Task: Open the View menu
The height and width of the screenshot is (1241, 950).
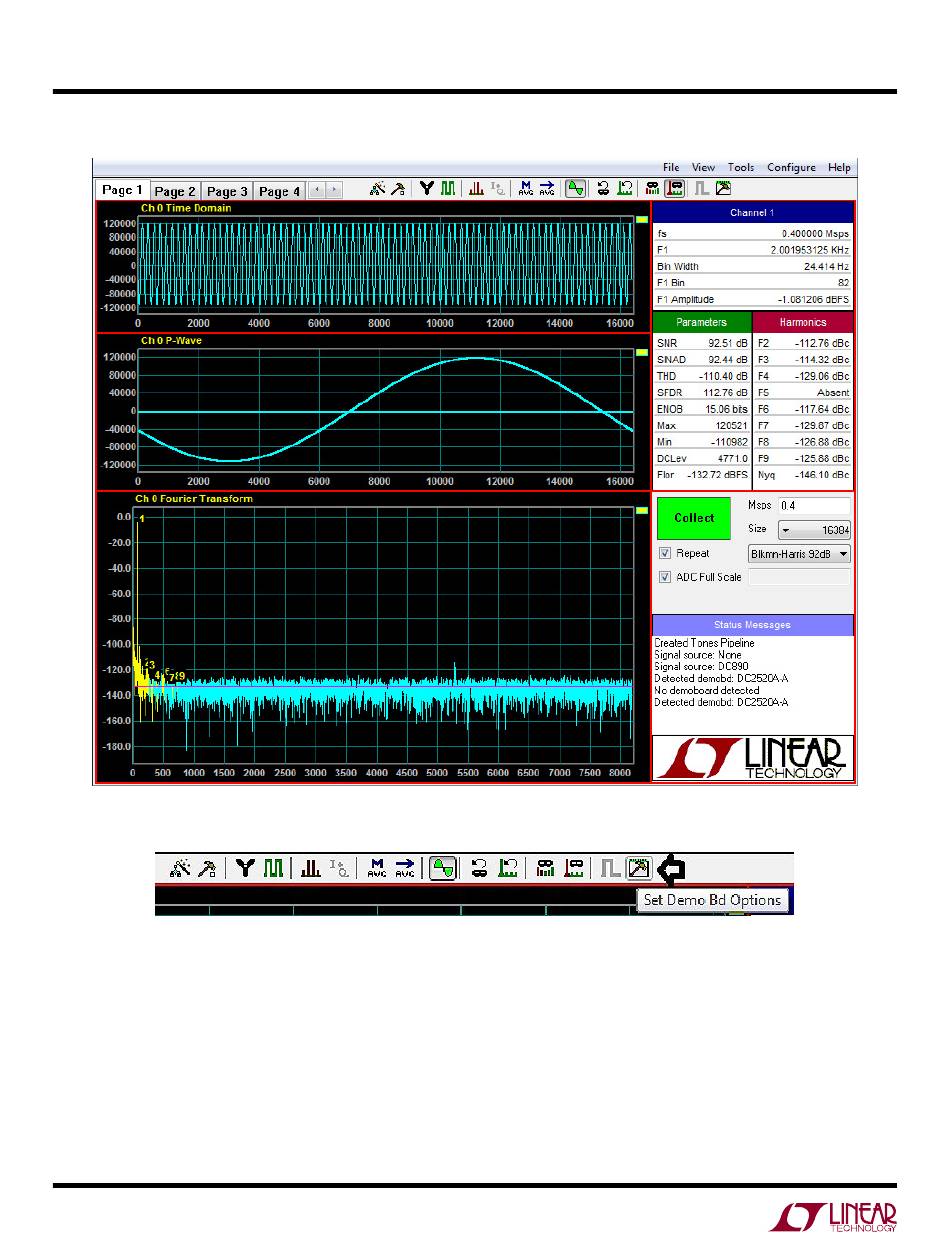Action: click(703, 167)
